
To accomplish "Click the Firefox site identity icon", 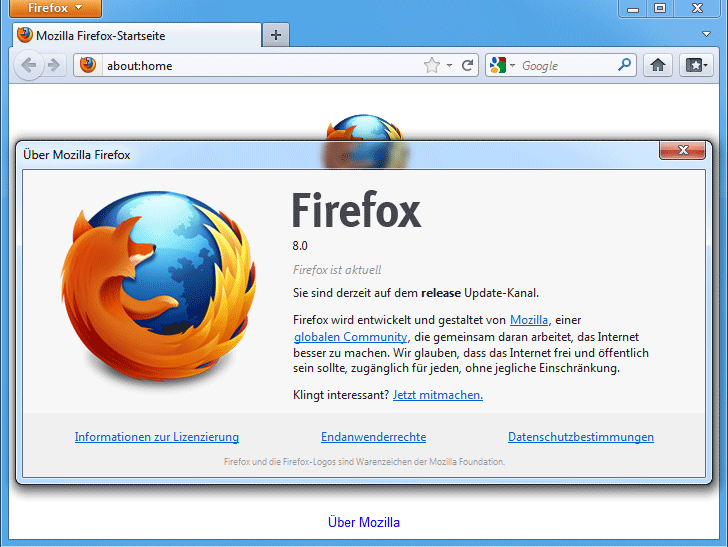I will click(x=87, y=65).
